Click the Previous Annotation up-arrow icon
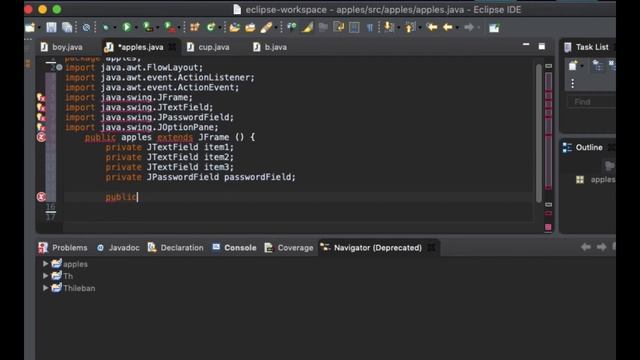The height and width of the screenshot is (360, 640). (x=410, y=27)
